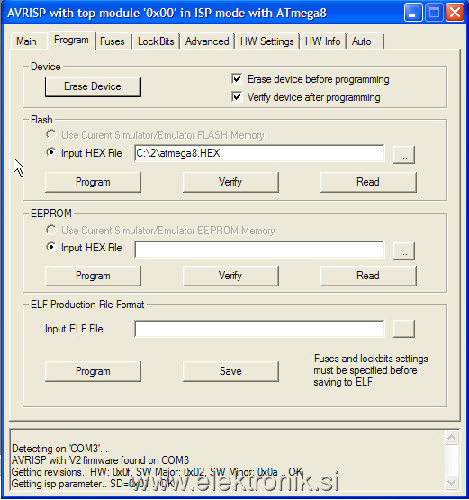Browse for Flash input HEX file
469x500 pixels.
click(x=404, y=155)
